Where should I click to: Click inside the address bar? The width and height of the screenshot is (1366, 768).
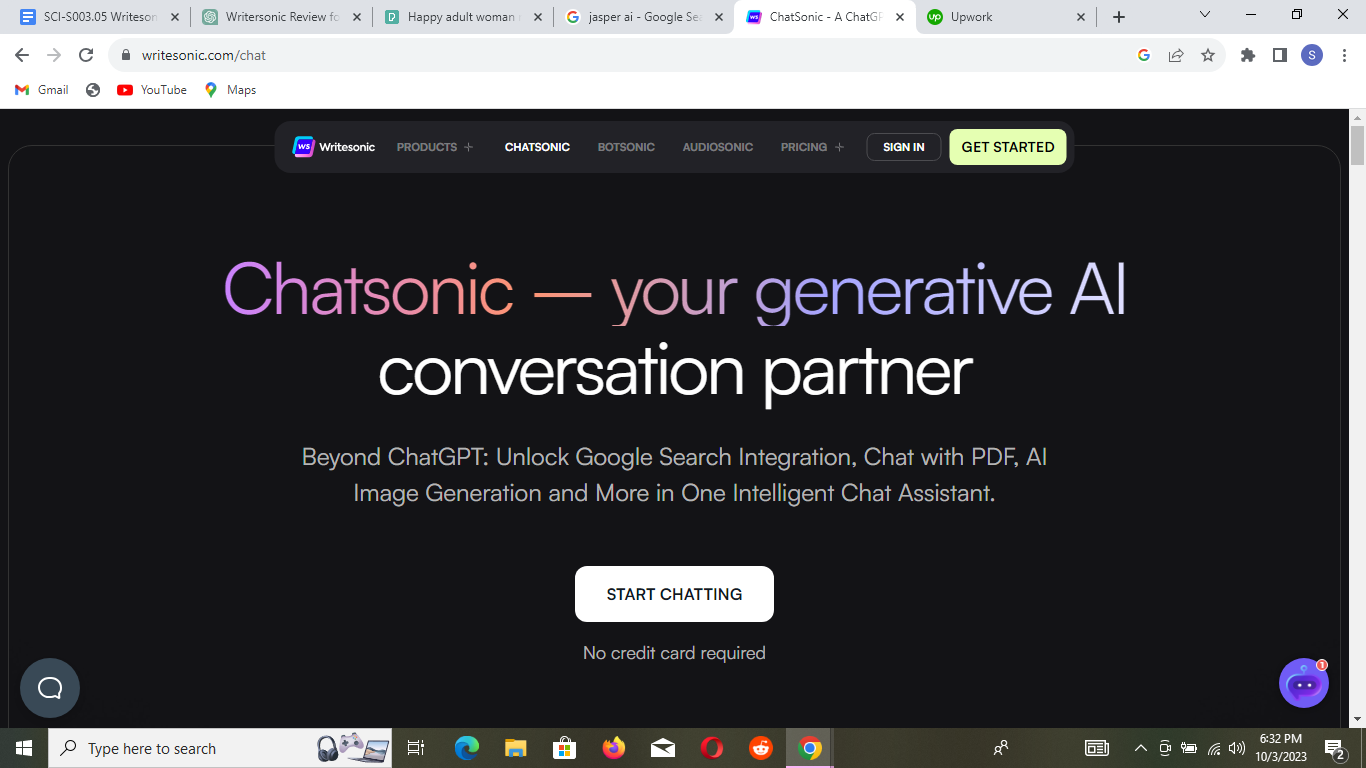pos(400,55)
